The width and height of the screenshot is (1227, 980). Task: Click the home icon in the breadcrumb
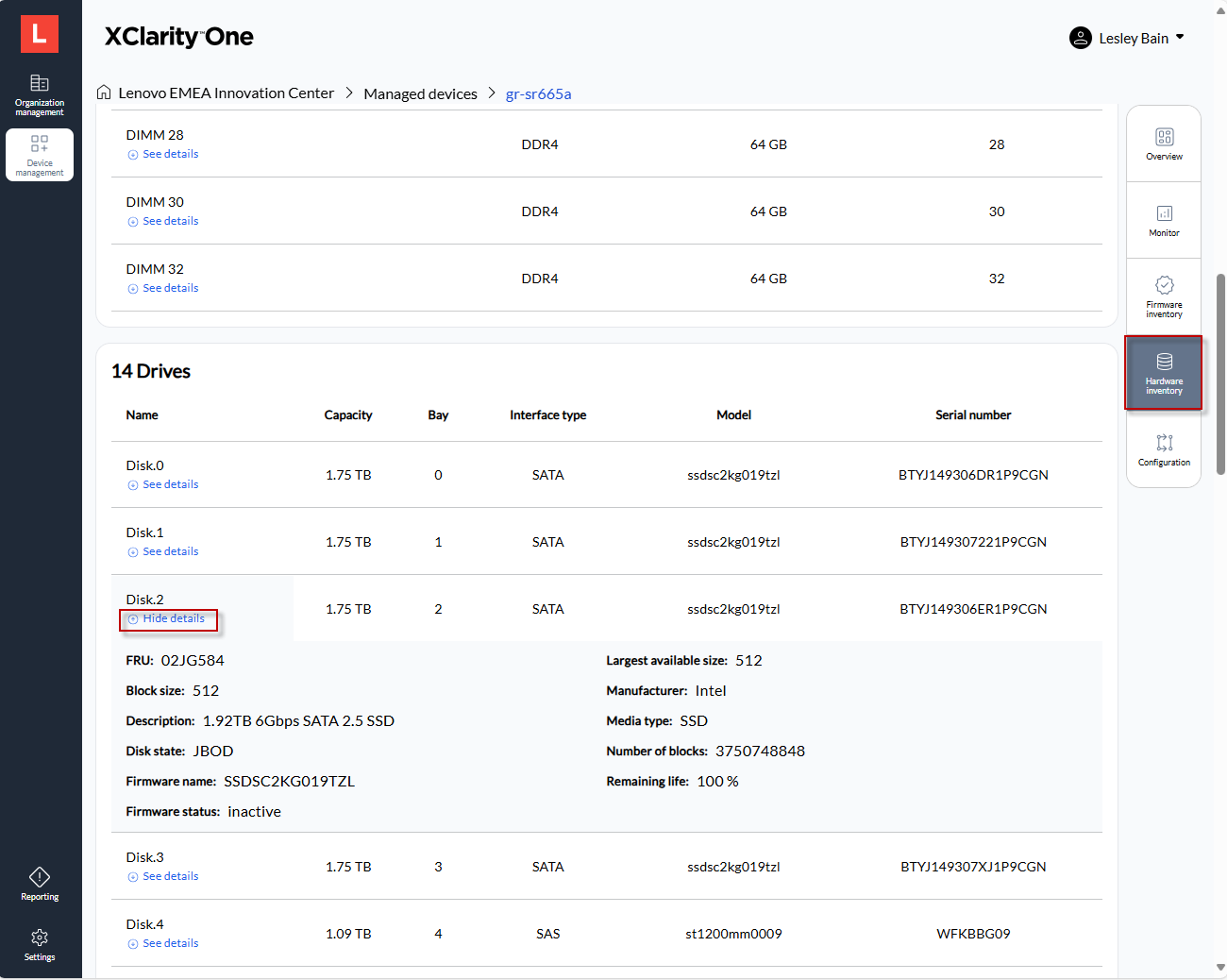(104, 92)
